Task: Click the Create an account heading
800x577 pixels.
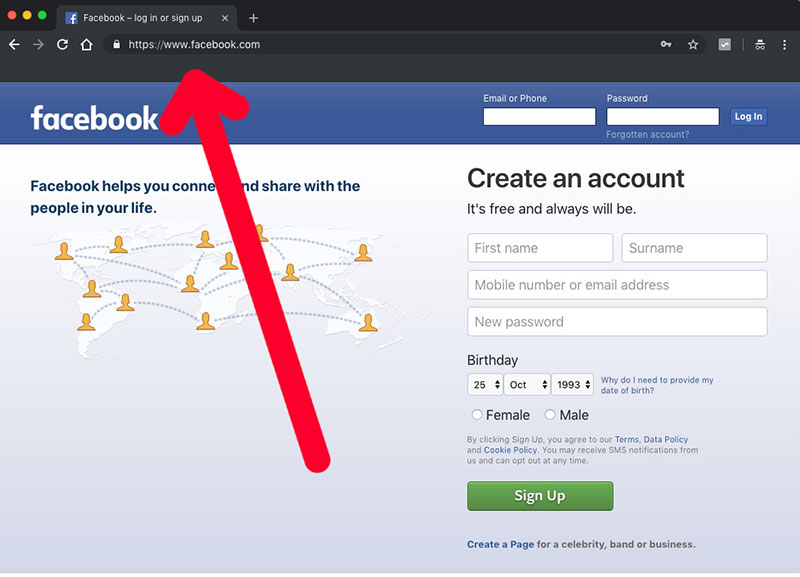Action: 576,179
